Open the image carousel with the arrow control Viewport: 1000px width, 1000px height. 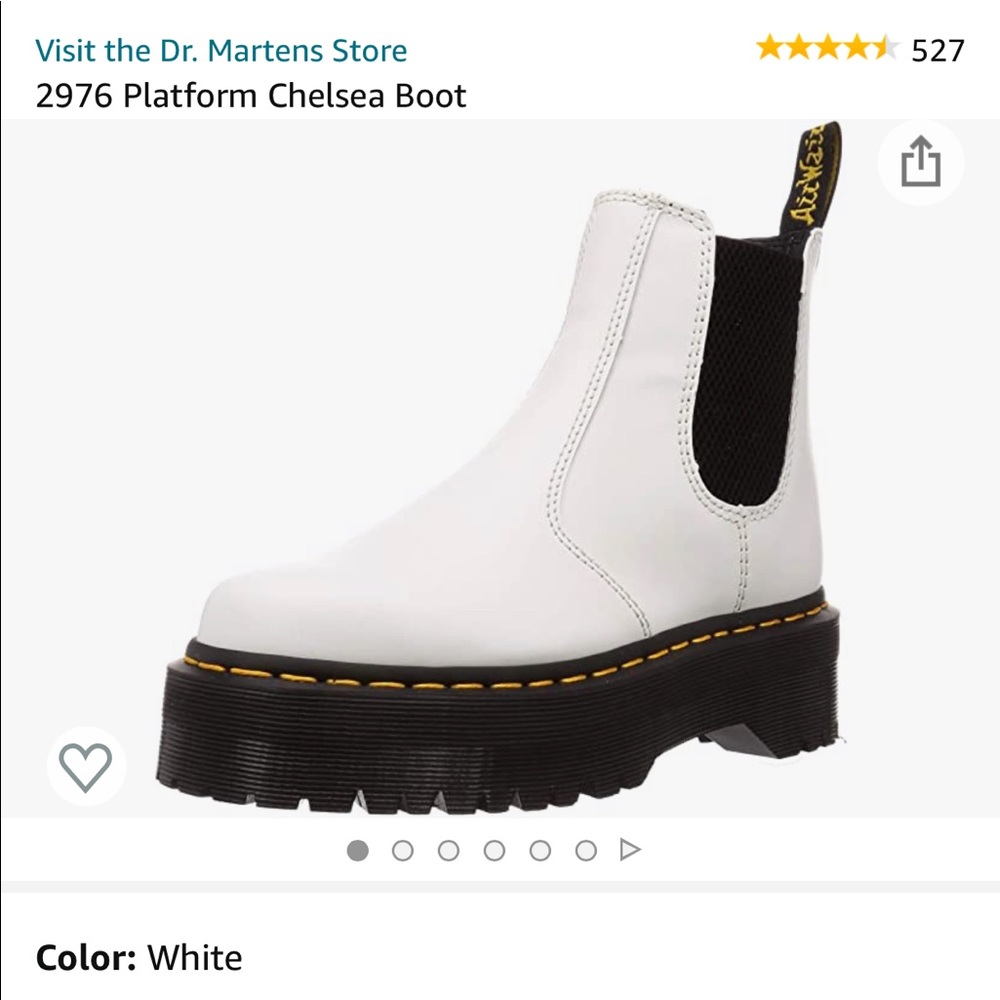(x=629, y=851)
